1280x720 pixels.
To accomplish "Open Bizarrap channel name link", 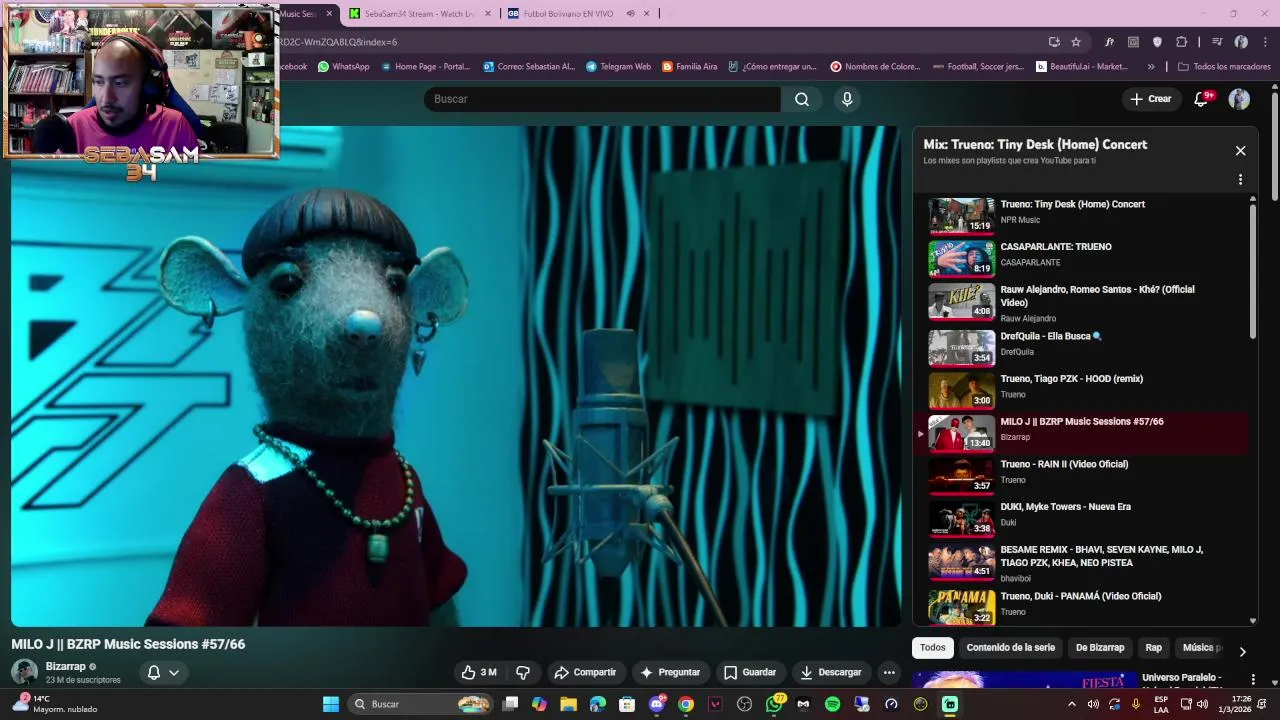I will (65, 666).
